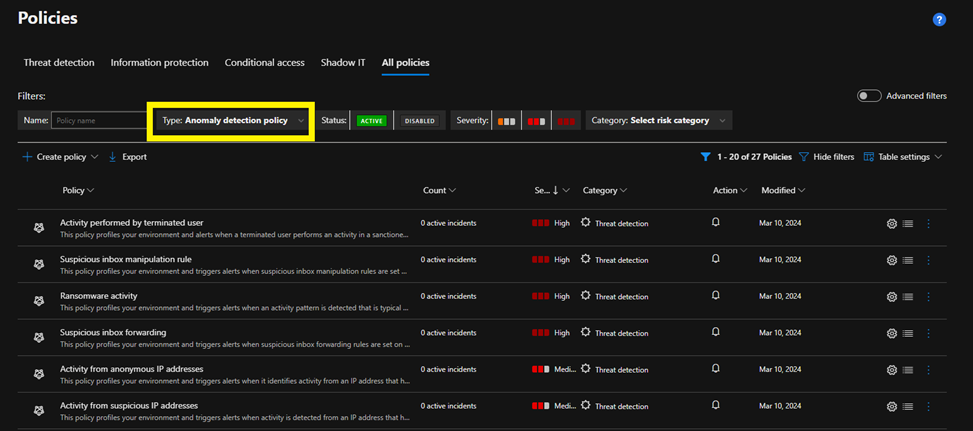Click alert bell for Ransomware activity
Screen dimensions: 973x431
pos(715,295)
